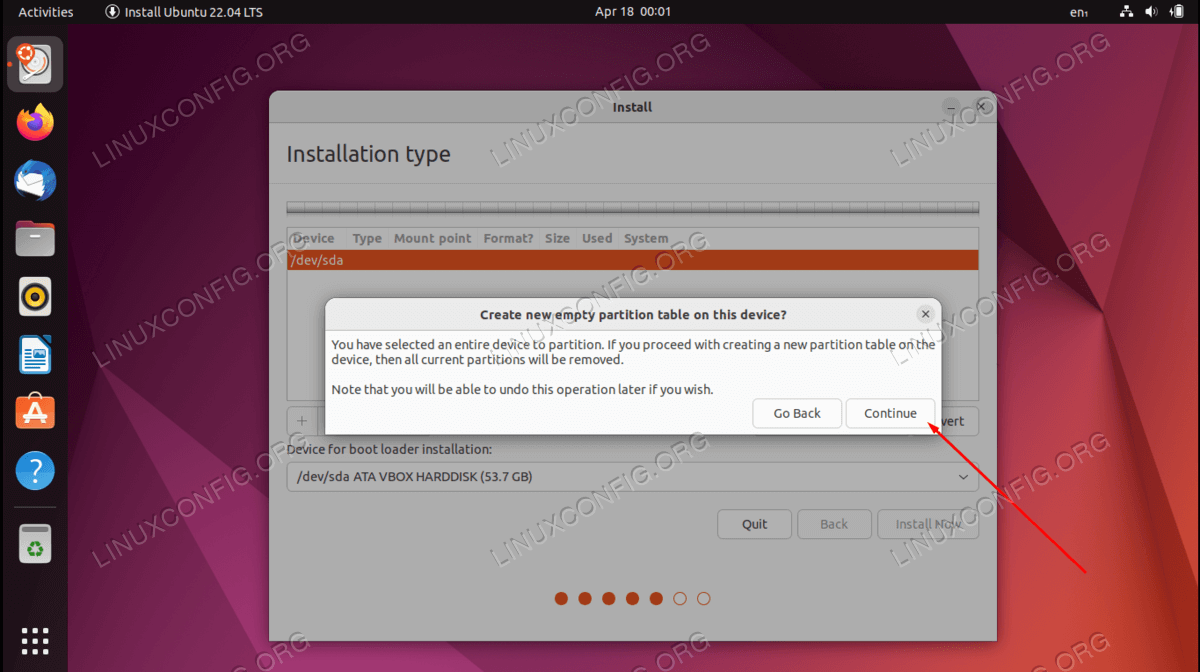The image size is (1200, 672).
Task: Open Thunderbird Mail from the dock
Action: pos(35,181)
